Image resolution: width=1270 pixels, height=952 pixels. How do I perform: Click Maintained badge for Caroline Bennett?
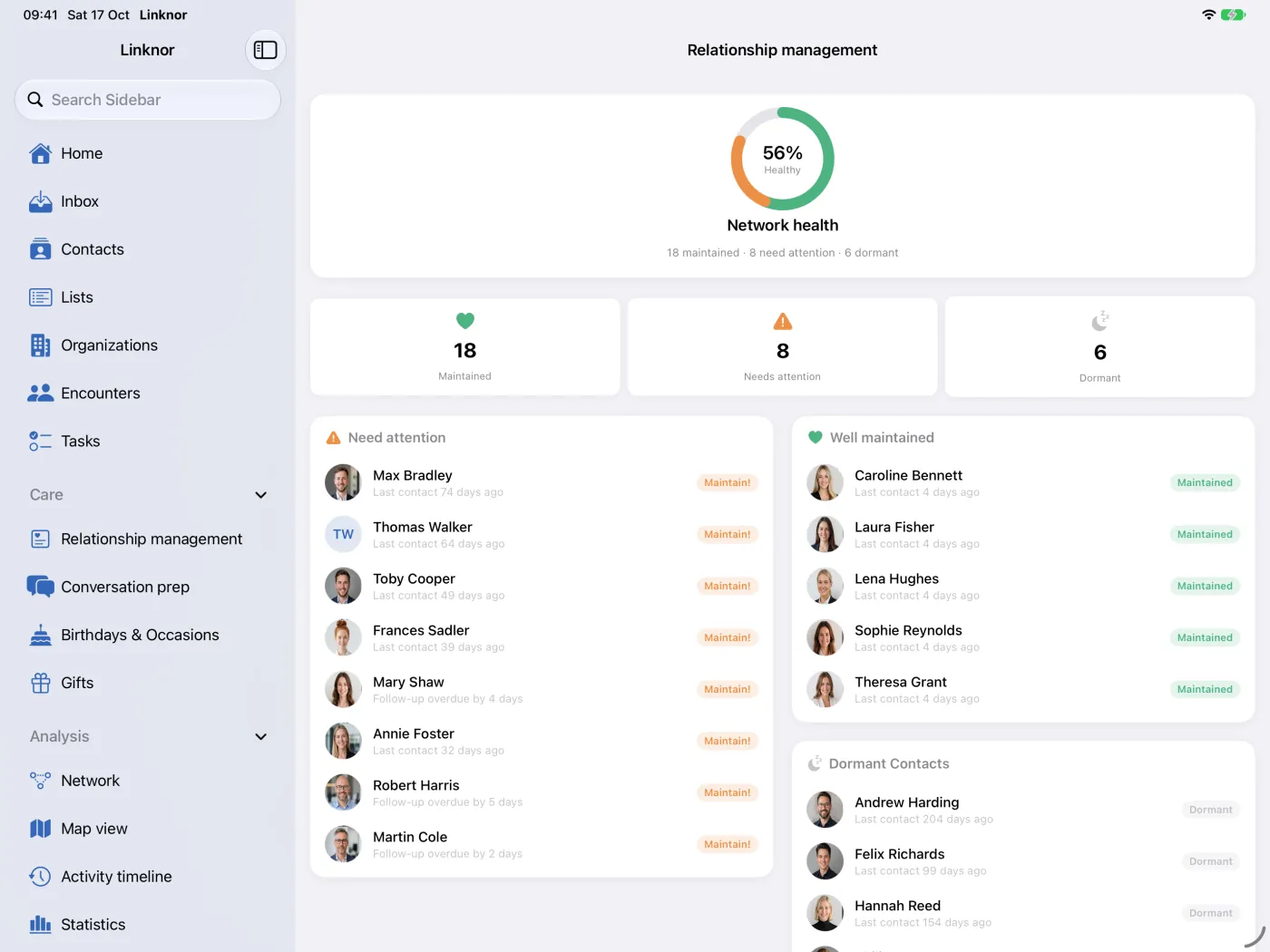[x=1205, y=482]
